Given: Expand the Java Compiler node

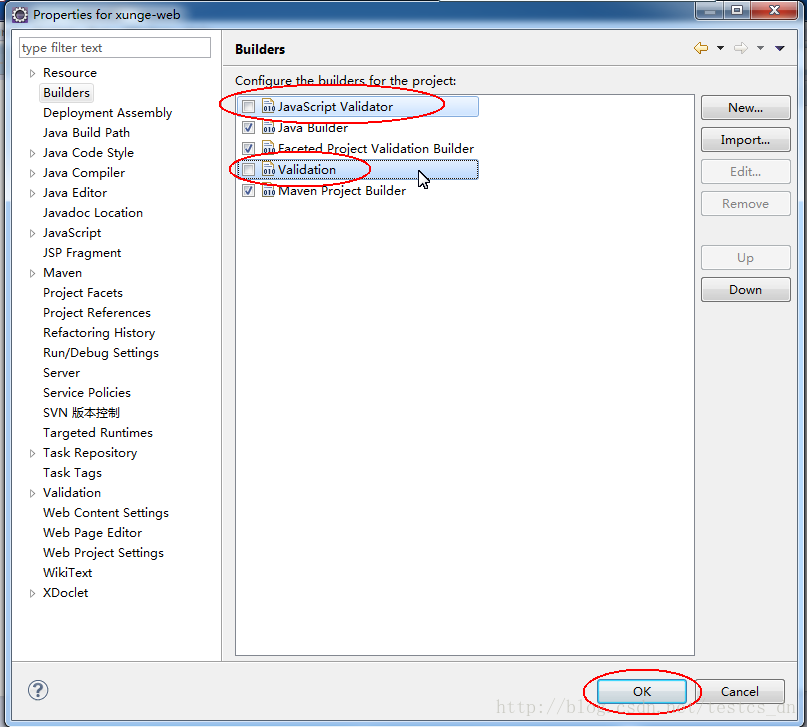Looking at the screenshot, I should click(x=32, y=173).
